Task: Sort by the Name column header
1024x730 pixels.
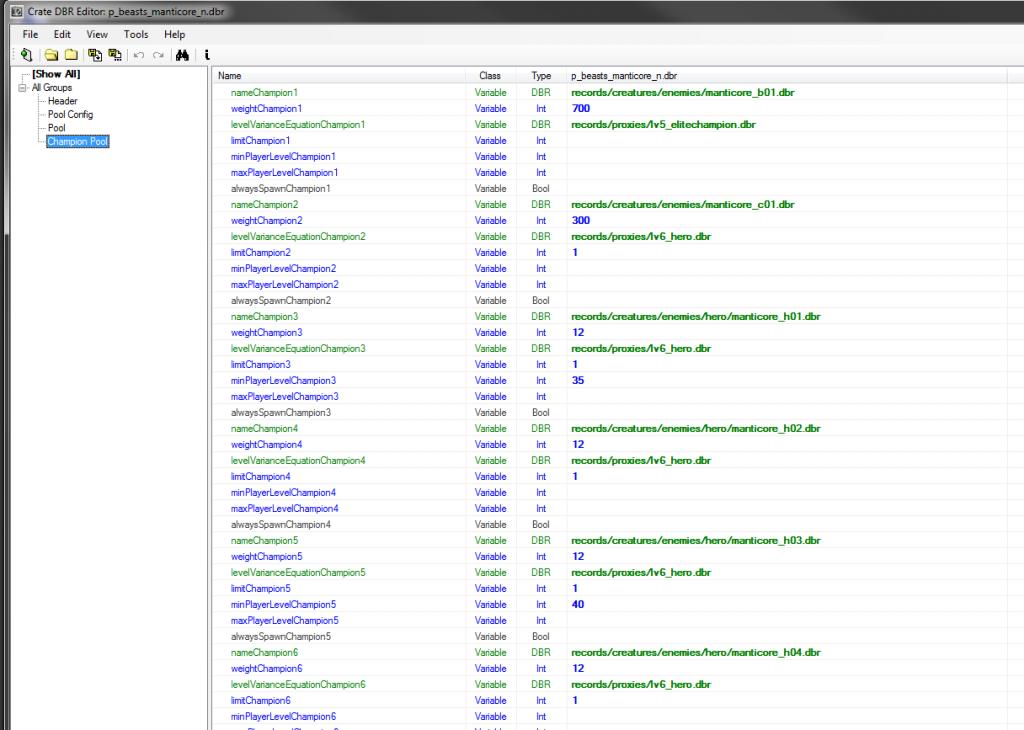Action: point(340,76)
